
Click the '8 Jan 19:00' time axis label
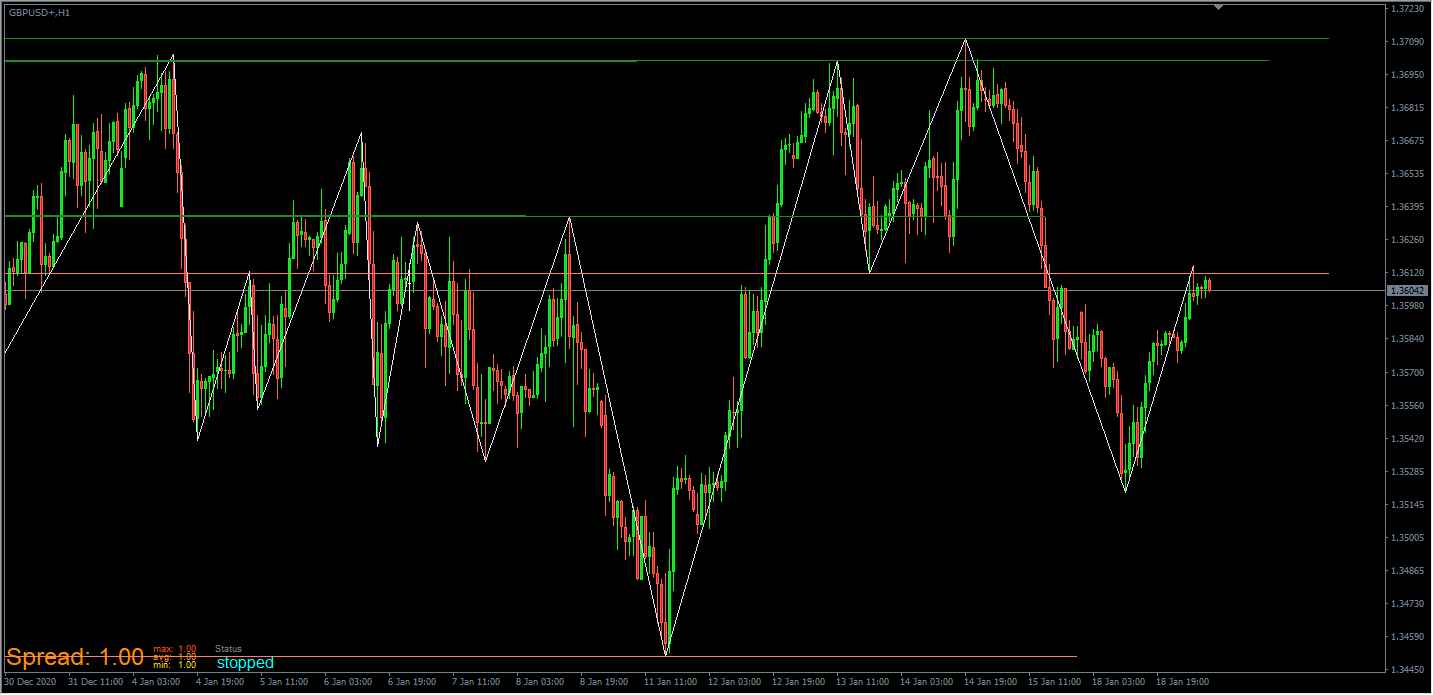tap(604, 682)
